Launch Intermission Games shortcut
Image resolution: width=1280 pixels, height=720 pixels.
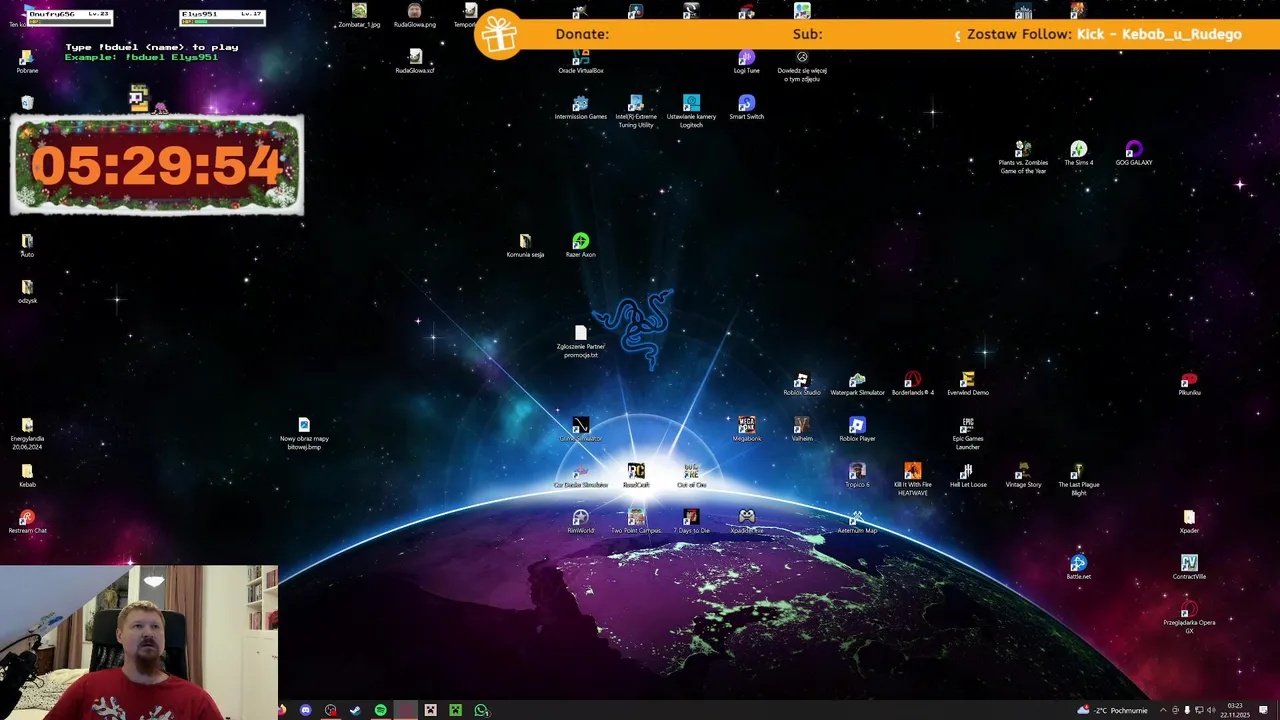tap(581, 108)
